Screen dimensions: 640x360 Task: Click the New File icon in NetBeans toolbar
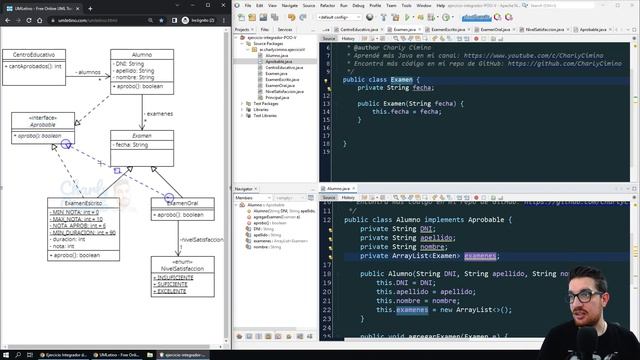(242, 17)
